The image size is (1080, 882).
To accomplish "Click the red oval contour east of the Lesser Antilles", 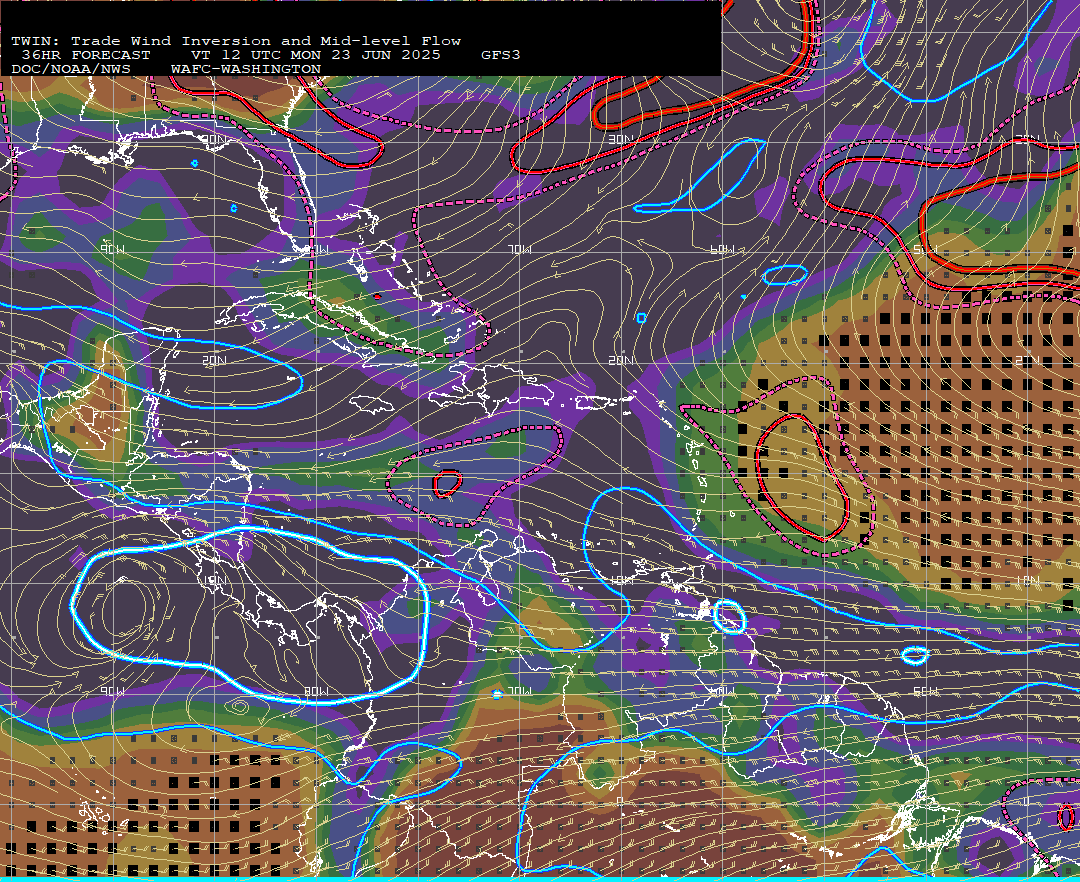I will (801, 477).
